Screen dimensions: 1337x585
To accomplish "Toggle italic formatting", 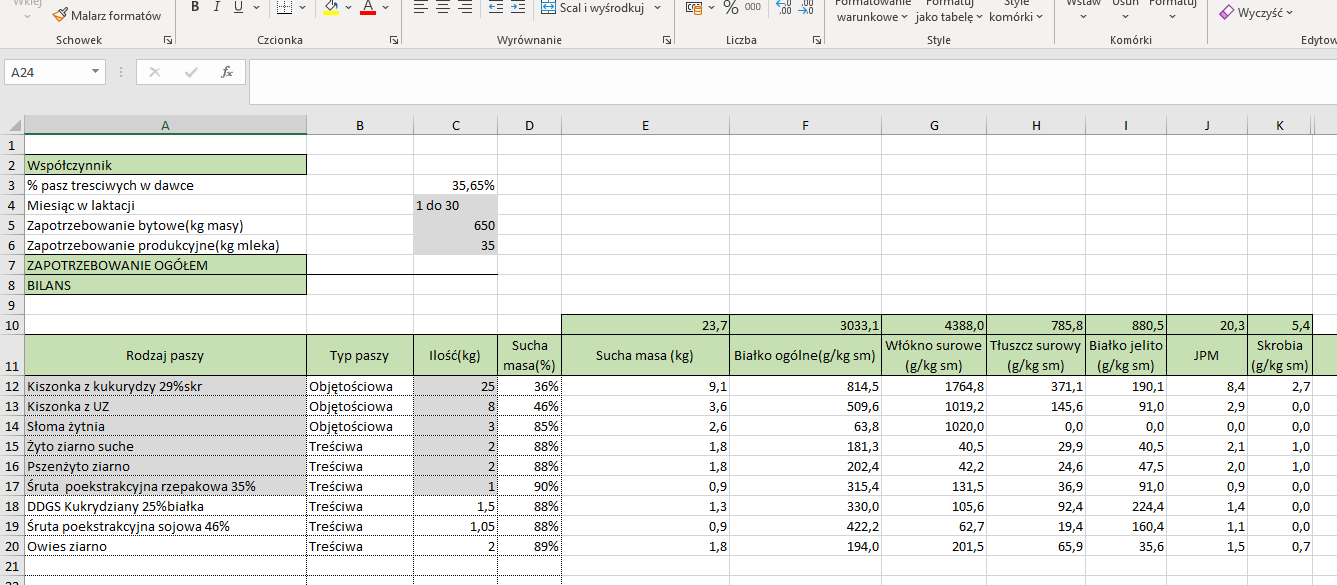I will tap(216, 7).
